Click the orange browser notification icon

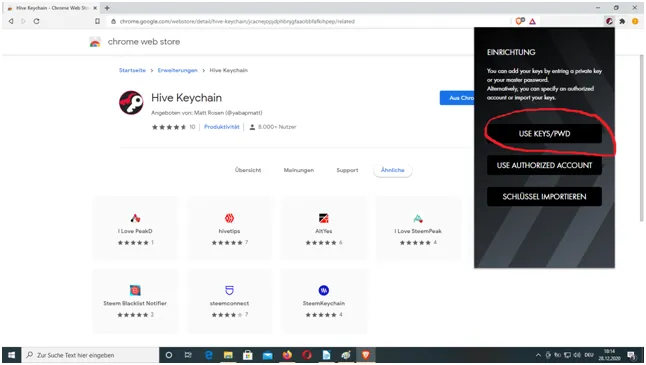[635, 21]
